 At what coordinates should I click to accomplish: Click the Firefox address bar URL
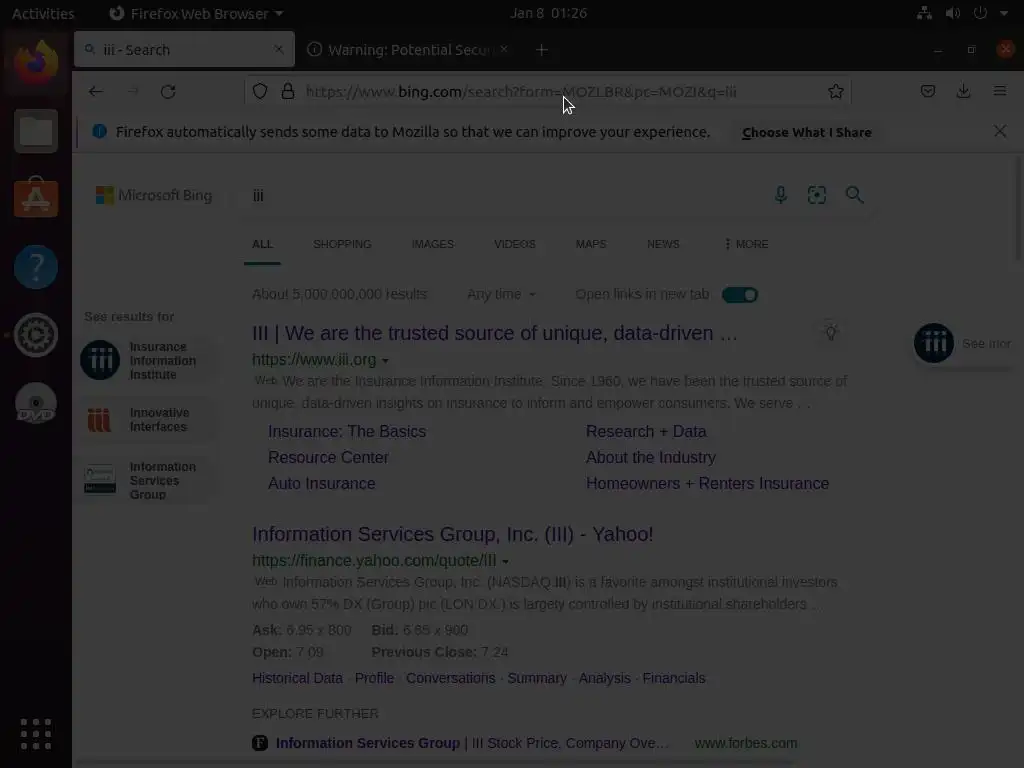pyautogui.click(x=521, y=91)
